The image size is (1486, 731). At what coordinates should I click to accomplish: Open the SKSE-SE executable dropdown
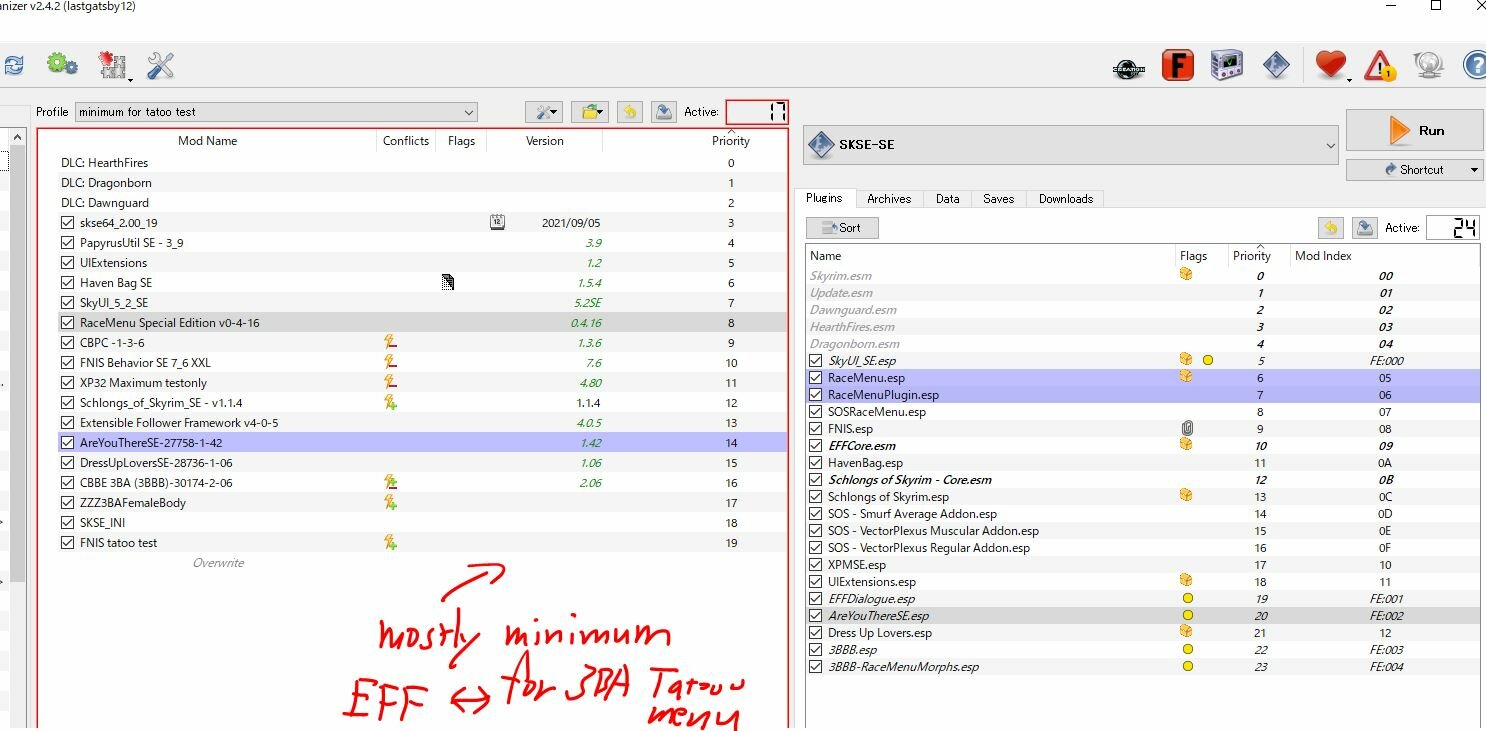1071,145
